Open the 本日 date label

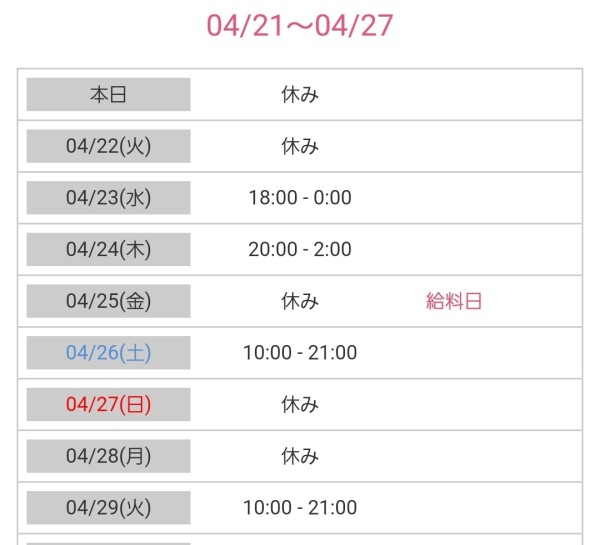(x=108, y=95)
